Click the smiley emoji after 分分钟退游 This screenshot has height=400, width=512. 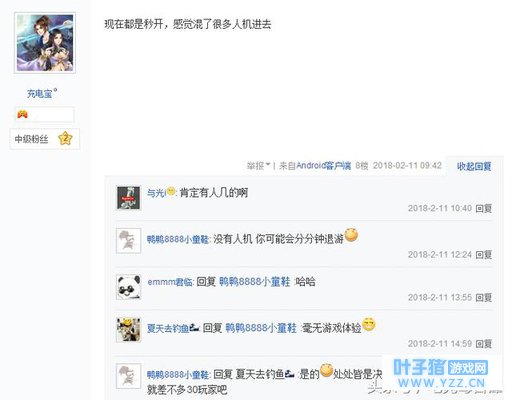[351, 235]
